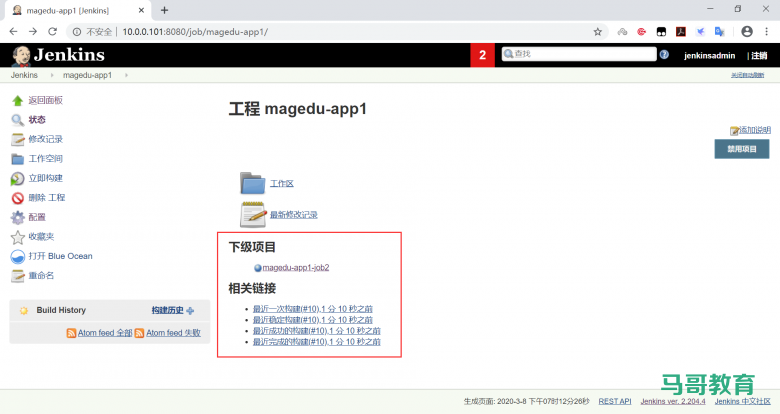Viewport: 780px width, 414px height.
Task: Click the folder icon beside 工作空间
Action: (17, 159)
